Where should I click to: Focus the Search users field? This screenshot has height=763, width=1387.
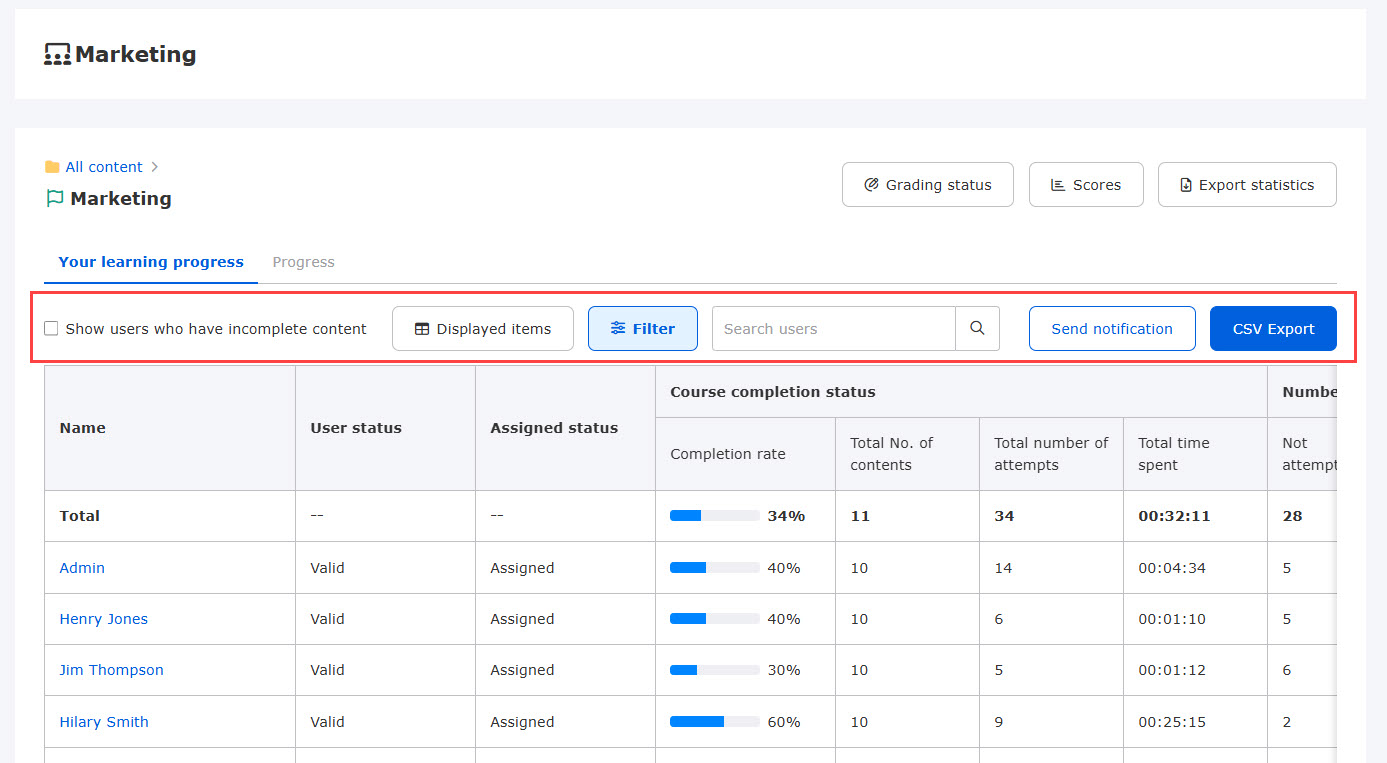pyautogui.click(x=834, y=328)
